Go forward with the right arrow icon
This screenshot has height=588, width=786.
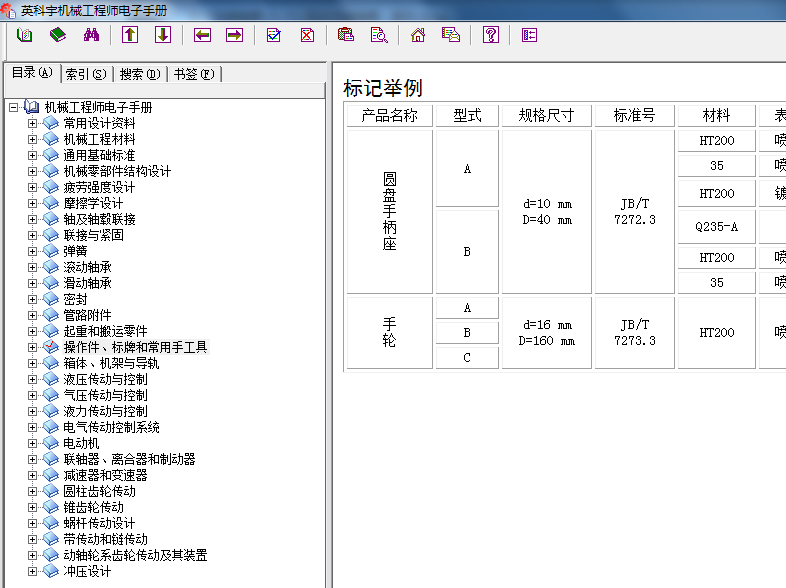(235, 35)
